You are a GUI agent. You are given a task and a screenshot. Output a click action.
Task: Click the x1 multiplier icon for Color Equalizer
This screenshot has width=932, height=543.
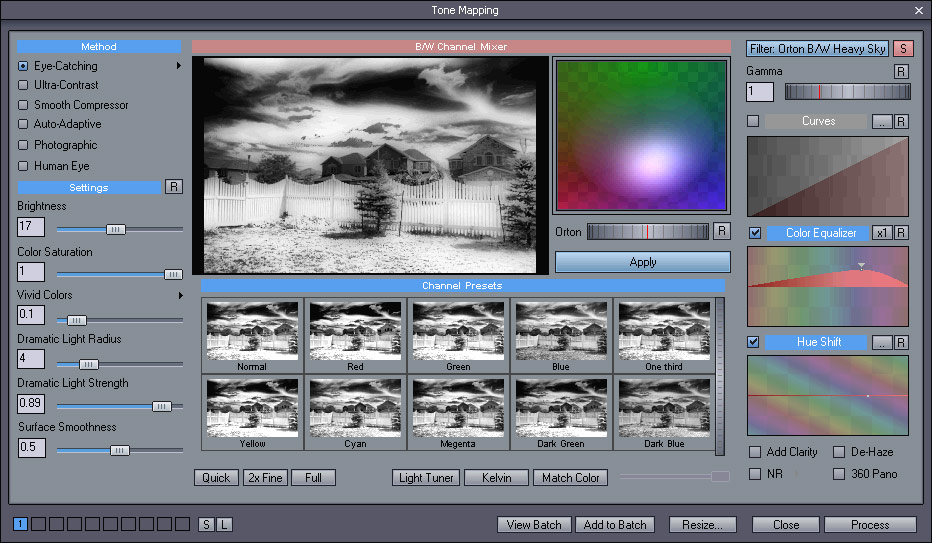(x=882, y=233)
